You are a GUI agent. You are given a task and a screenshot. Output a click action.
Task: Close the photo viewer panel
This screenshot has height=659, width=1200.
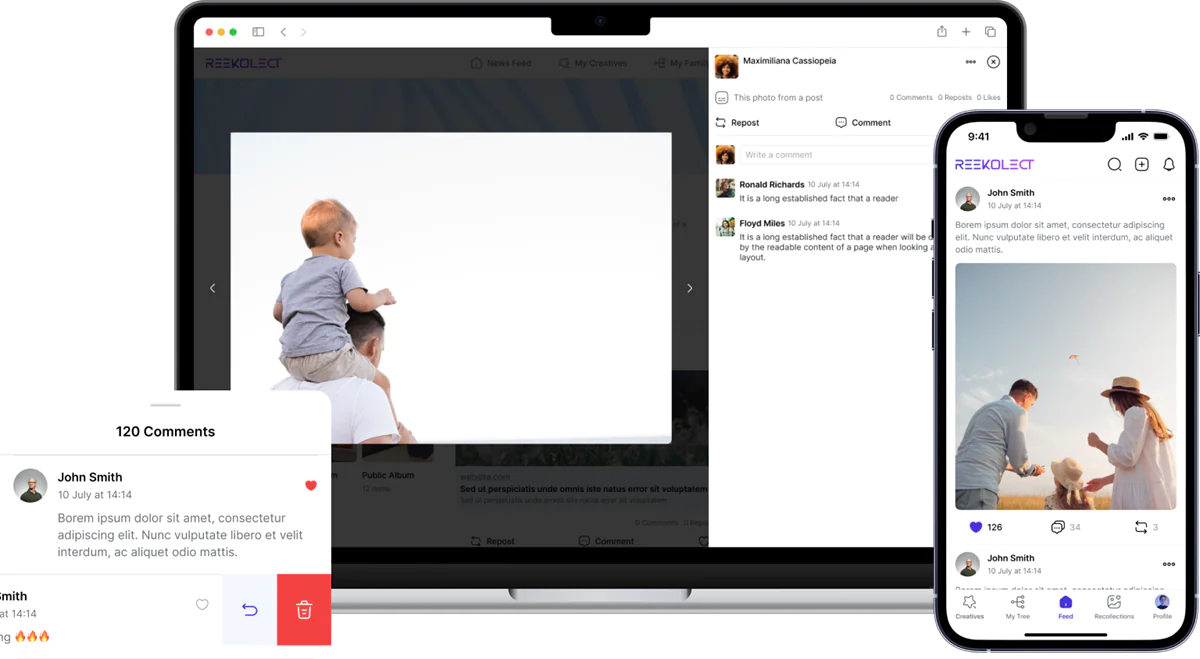point(993,62)
